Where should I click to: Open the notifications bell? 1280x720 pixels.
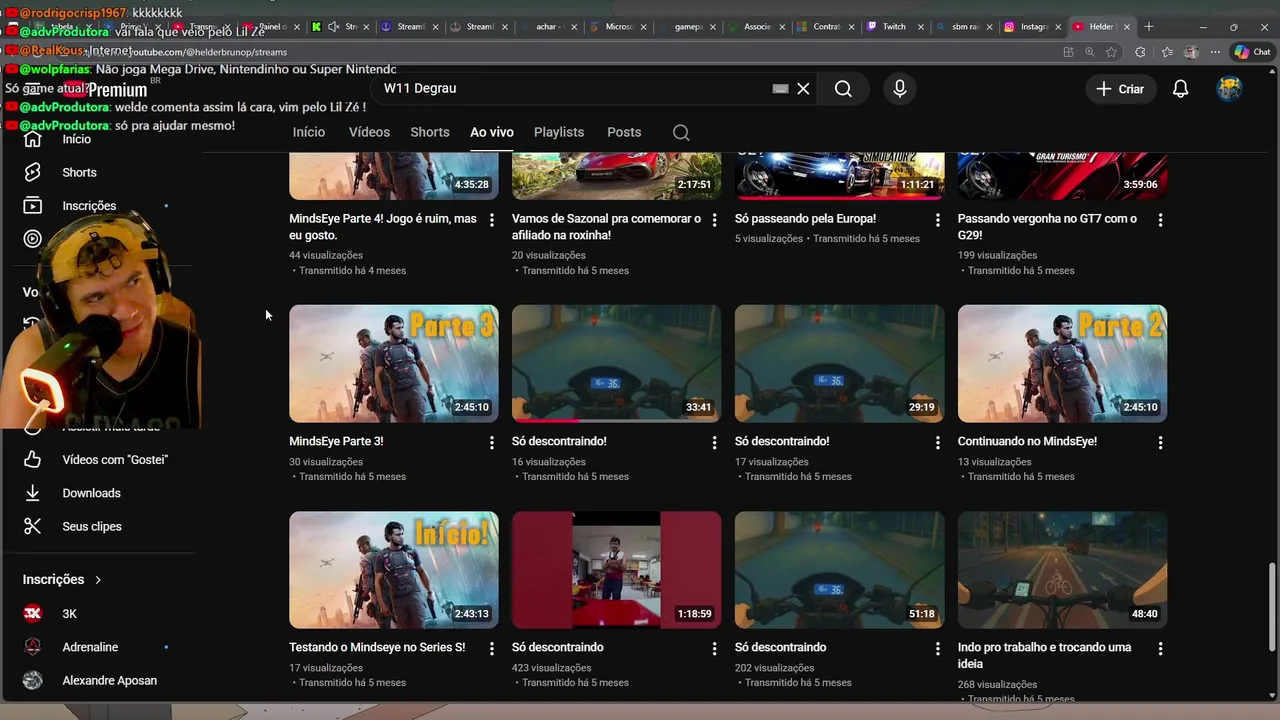1180,89
